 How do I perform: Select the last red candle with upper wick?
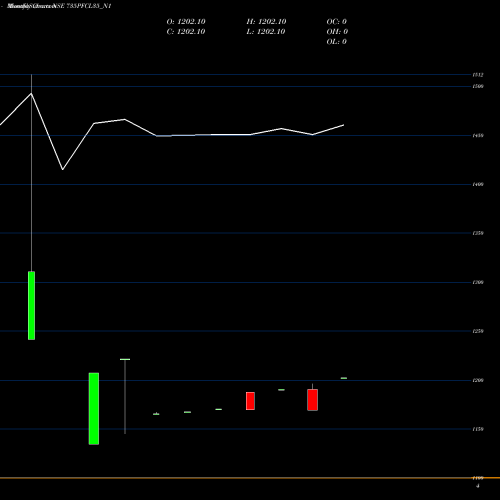point(312,400)
